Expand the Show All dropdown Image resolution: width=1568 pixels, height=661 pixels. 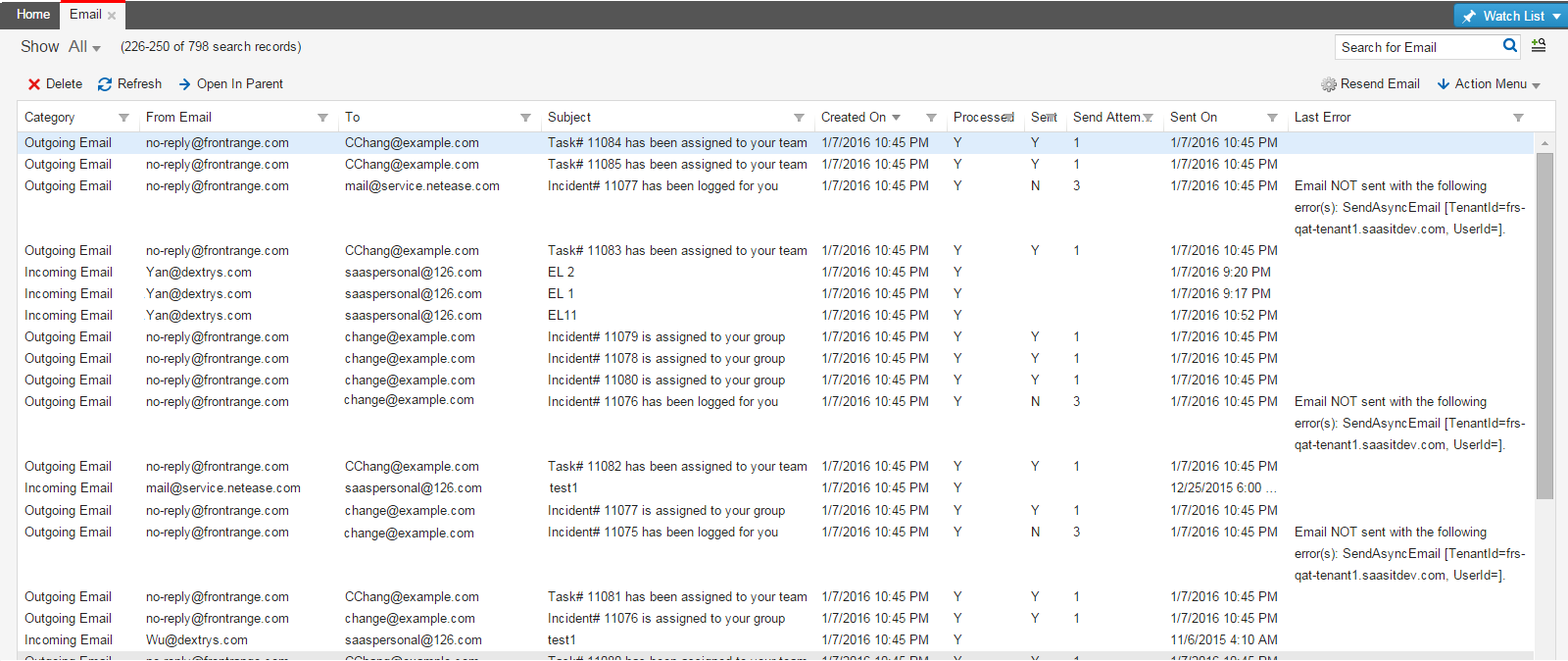[x=84, y=47]
